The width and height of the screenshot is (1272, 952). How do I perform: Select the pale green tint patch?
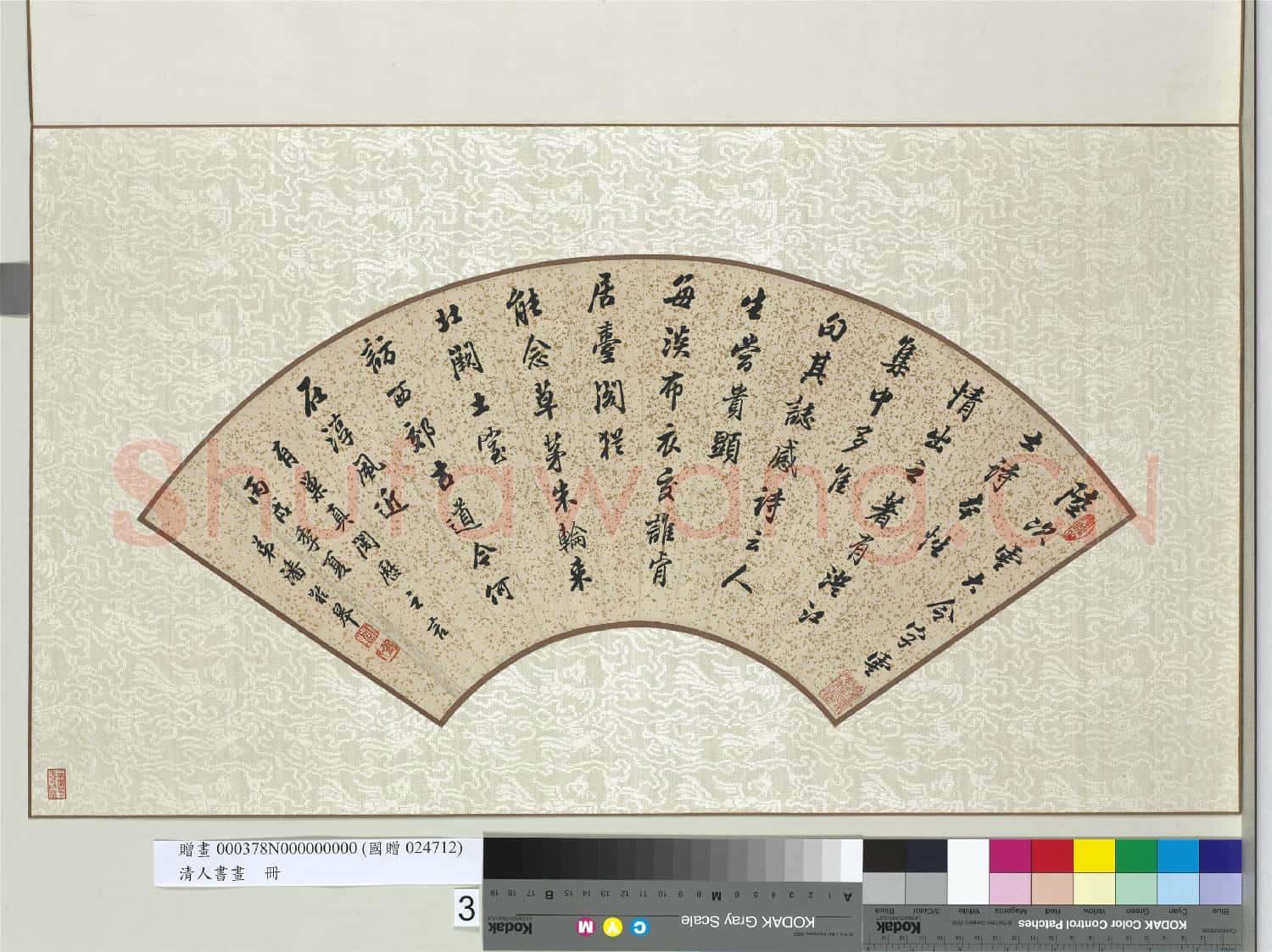point(1136,887)
